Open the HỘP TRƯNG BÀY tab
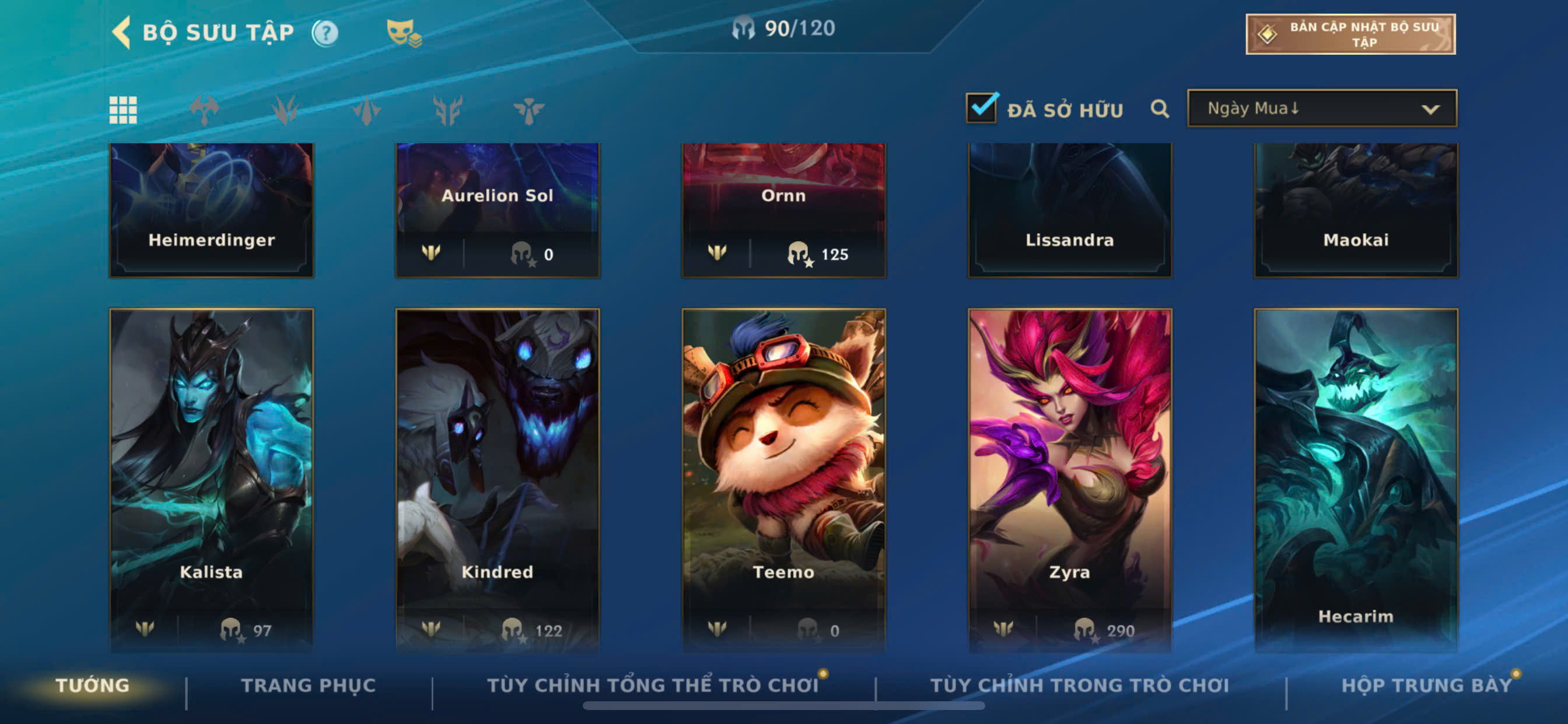Screen dimensions: 1568x724 [x=1427, y=685]
